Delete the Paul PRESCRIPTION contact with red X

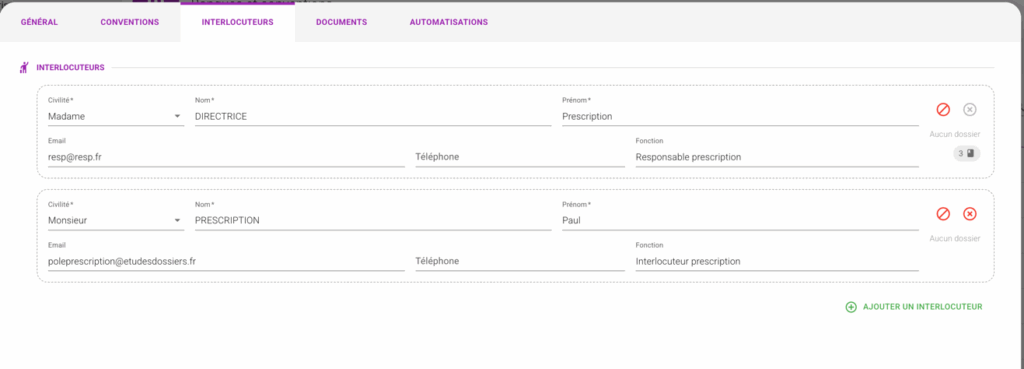970,214
